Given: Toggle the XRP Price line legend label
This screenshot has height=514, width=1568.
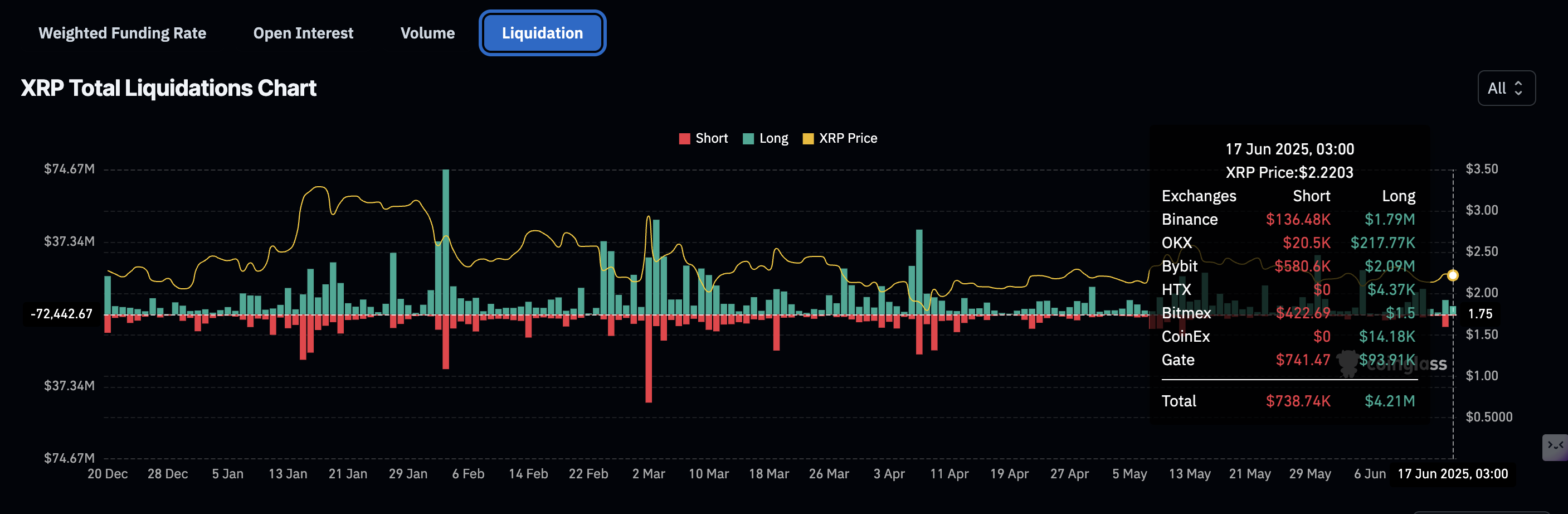Looking at the screenshot, I should point(848,138).
